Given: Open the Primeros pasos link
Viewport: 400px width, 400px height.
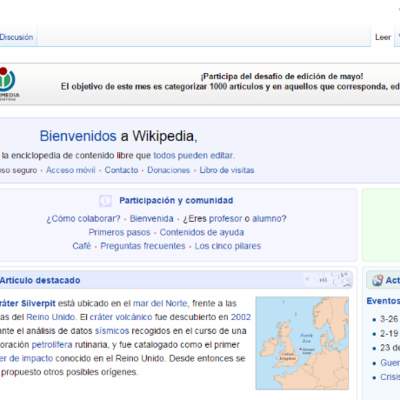Looking at the screenshot, I should [x=119, y=232].
